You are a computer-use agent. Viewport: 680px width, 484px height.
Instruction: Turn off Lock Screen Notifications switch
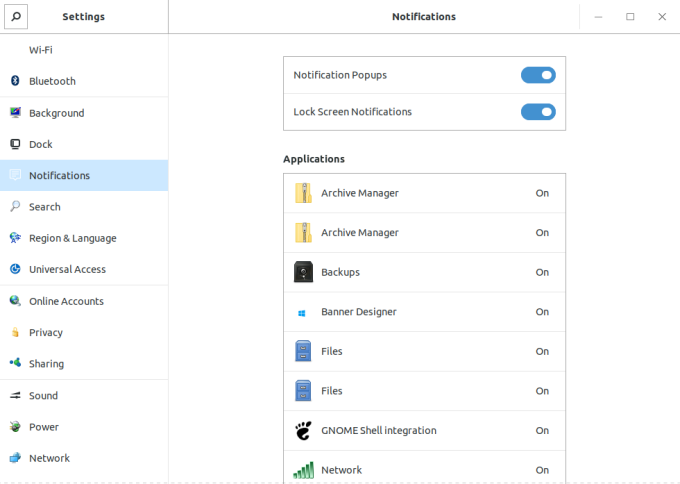pos(538,112)
